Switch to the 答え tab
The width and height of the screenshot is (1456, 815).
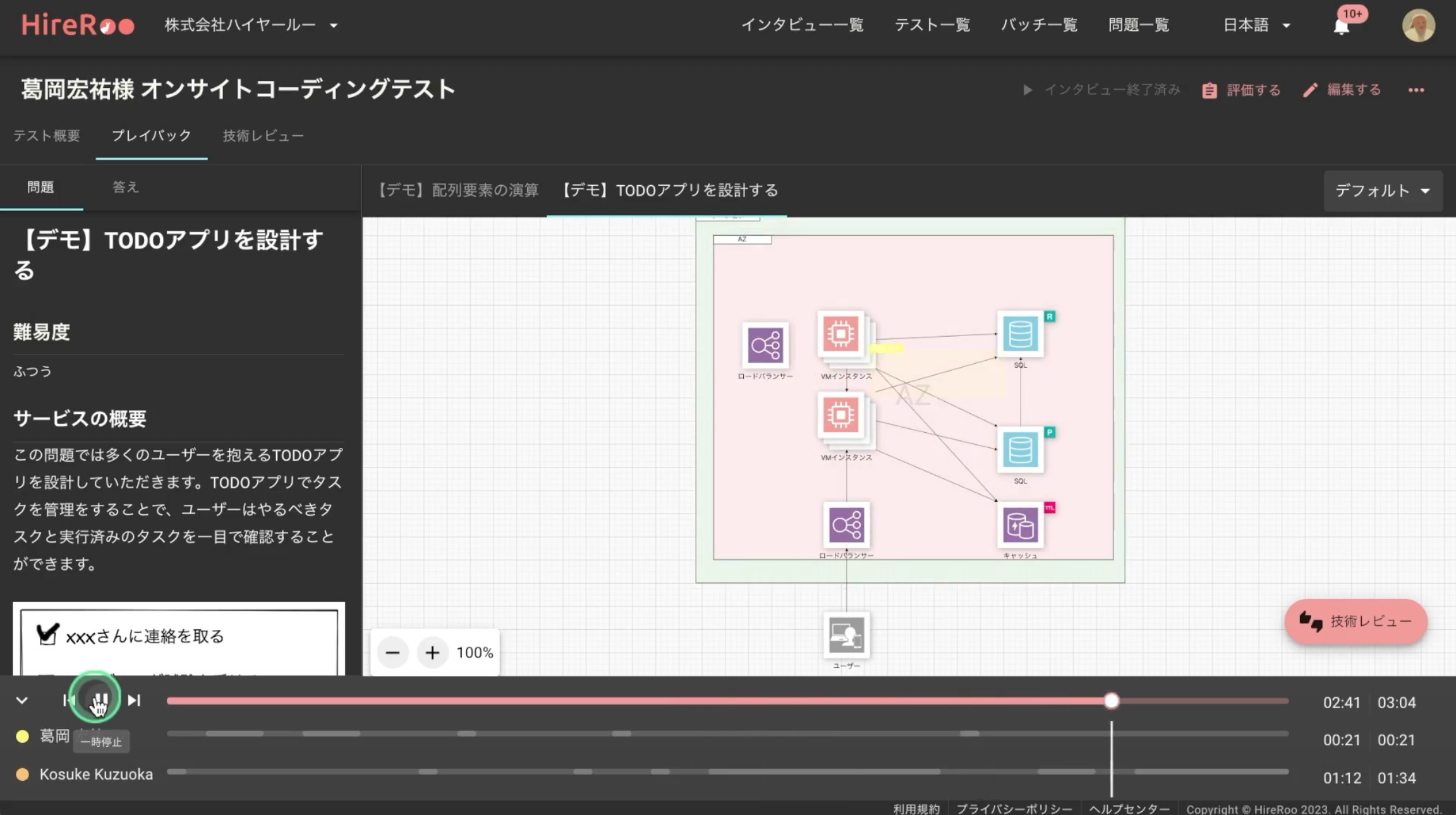tap(125, 187)
